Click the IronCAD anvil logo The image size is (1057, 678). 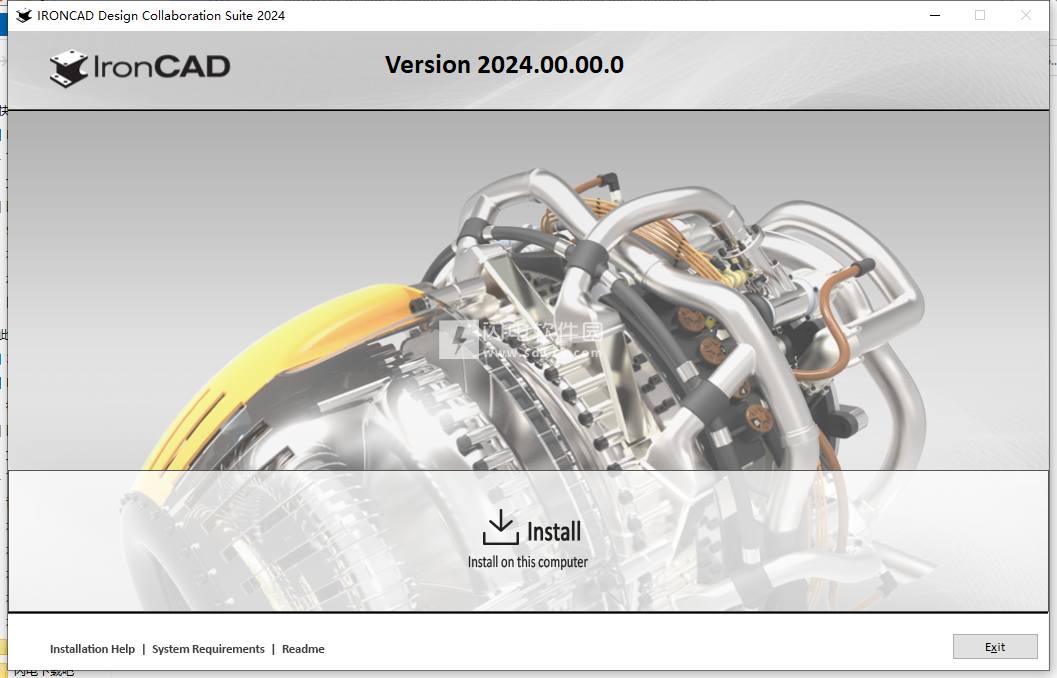pyautogui.click(x=69, y=68)
